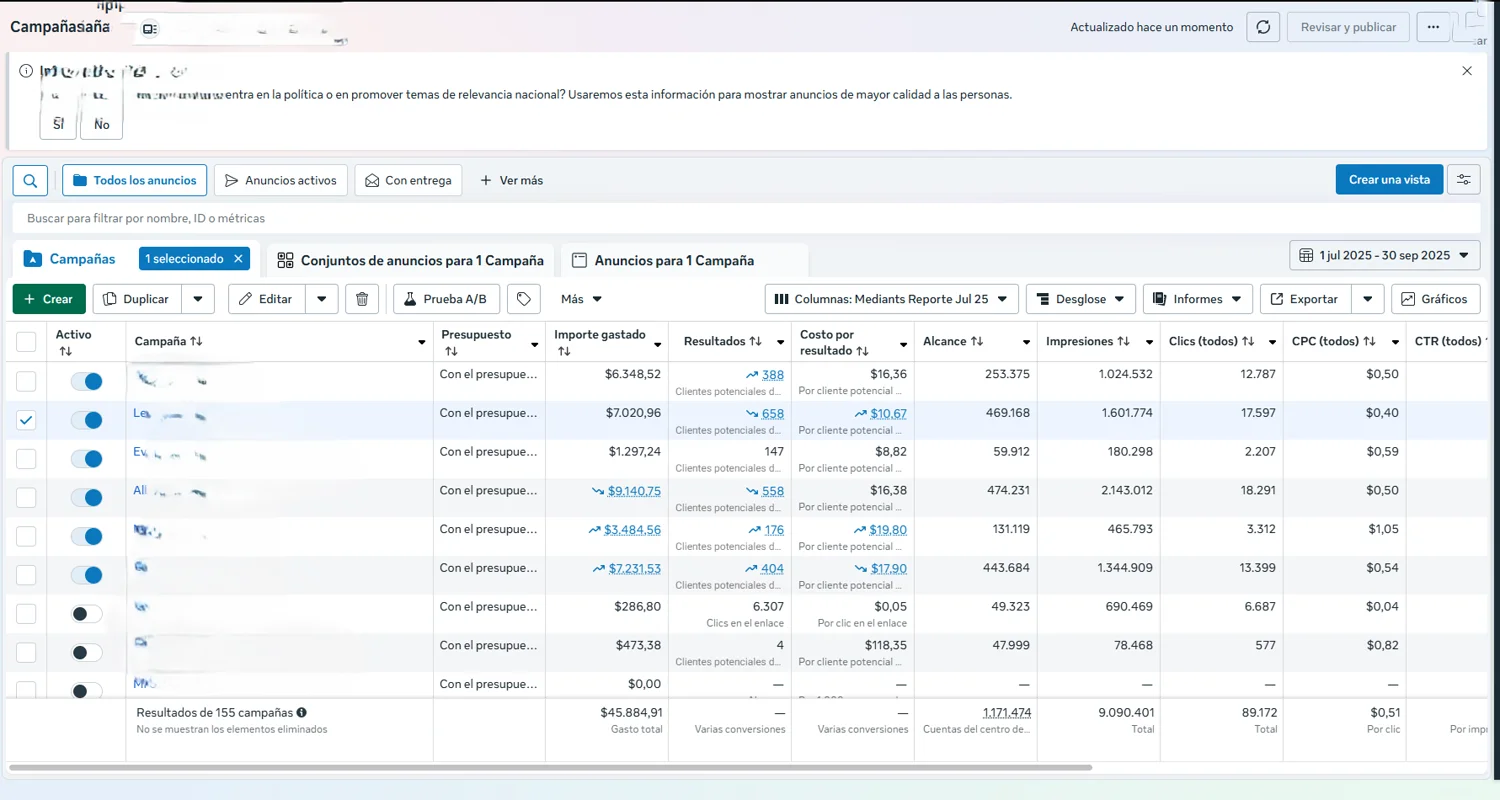Open the date range dropdown

click(x=1384, y=255)
